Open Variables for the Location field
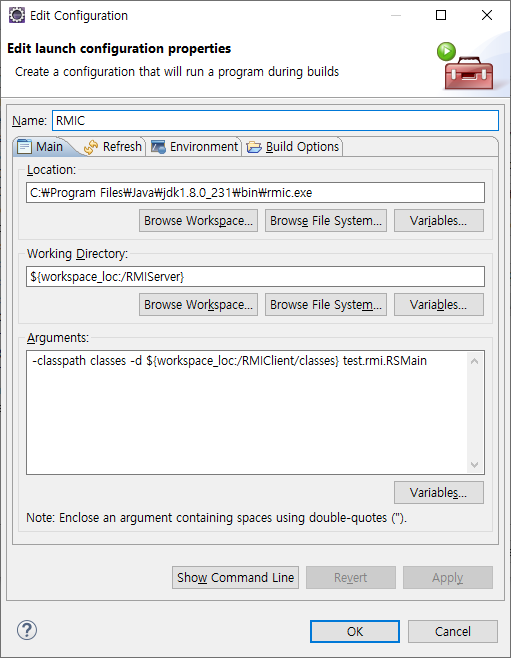 pos(438,221)
